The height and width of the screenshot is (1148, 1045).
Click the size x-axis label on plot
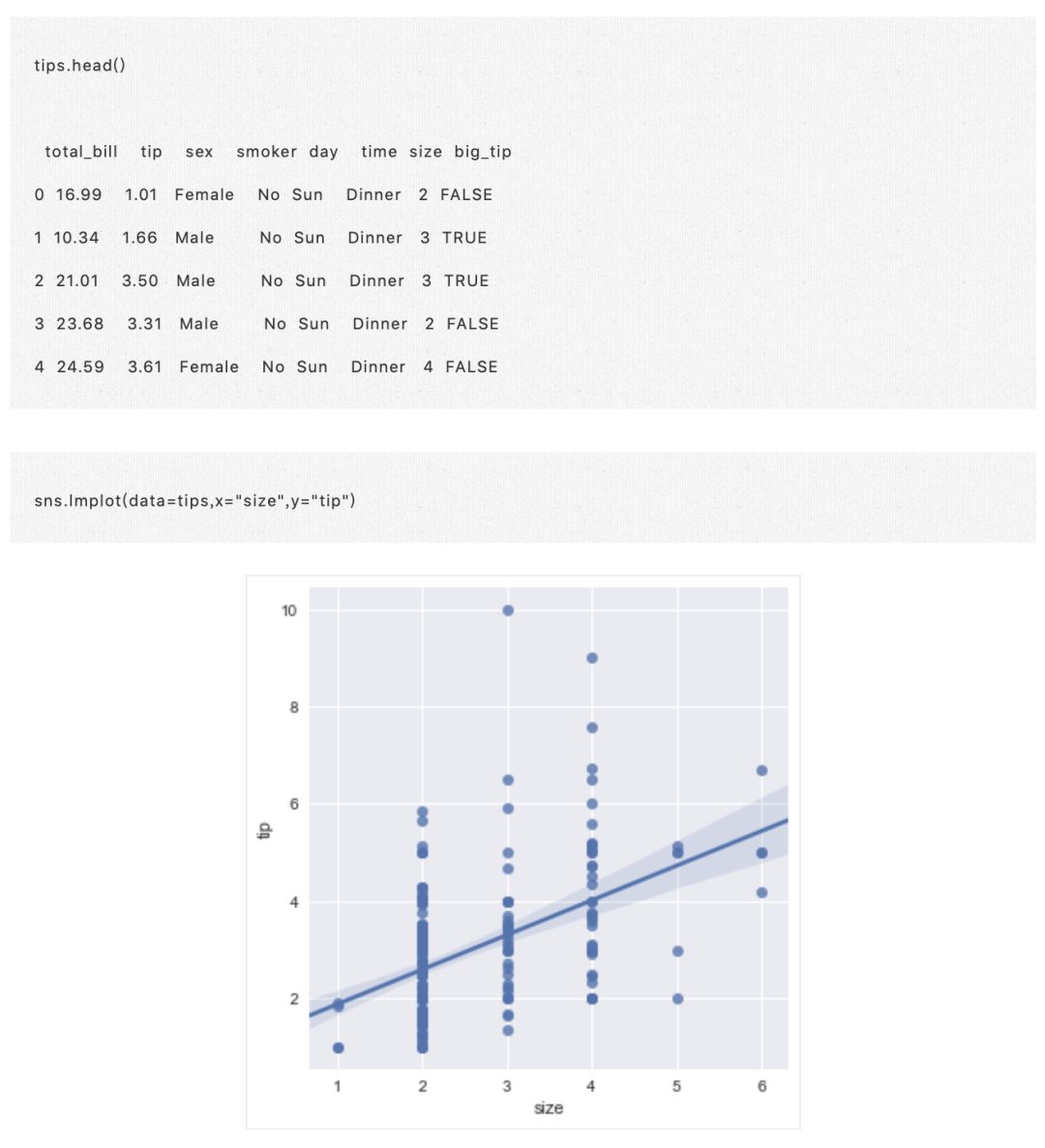coord(548,1107)
